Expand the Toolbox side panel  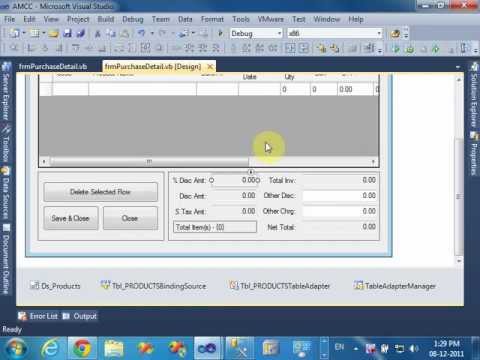click(x=6, y=143)
